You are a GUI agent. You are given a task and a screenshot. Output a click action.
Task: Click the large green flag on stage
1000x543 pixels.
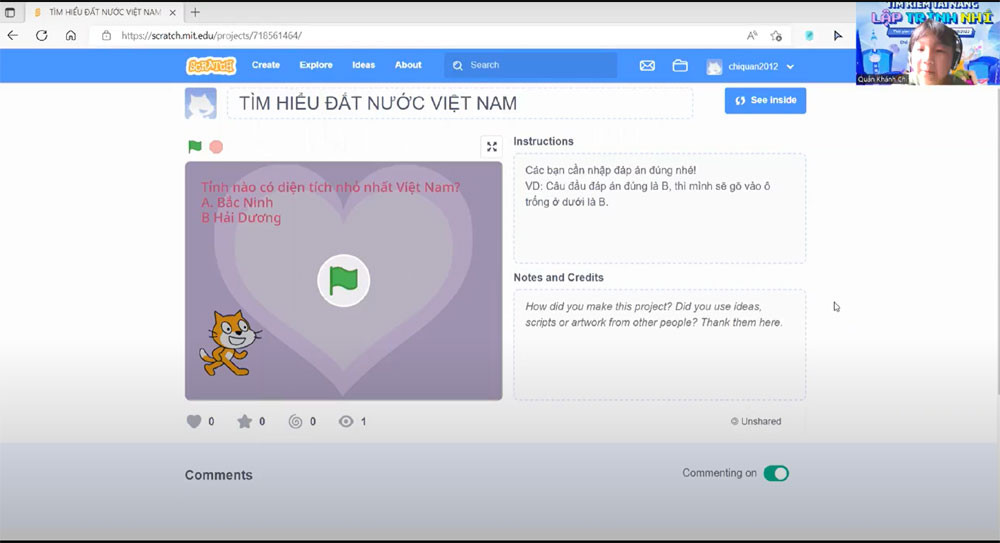tap(343, 281)
